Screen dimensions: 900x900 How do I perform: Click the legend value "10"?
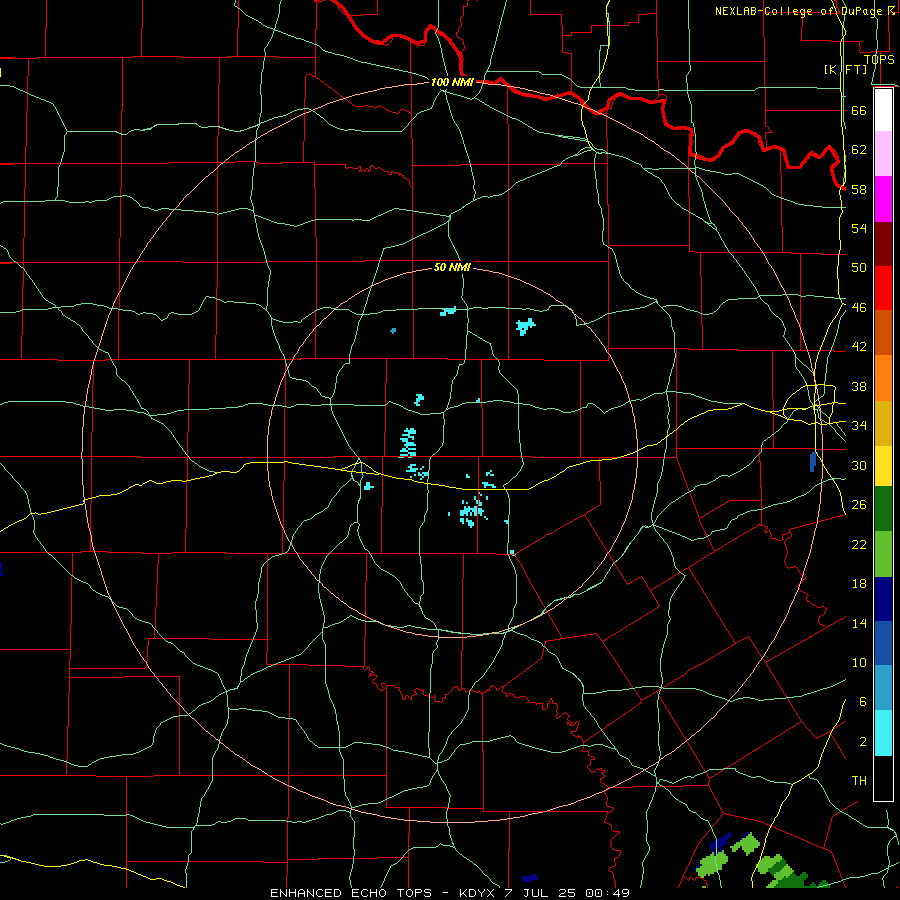point(859,662)
